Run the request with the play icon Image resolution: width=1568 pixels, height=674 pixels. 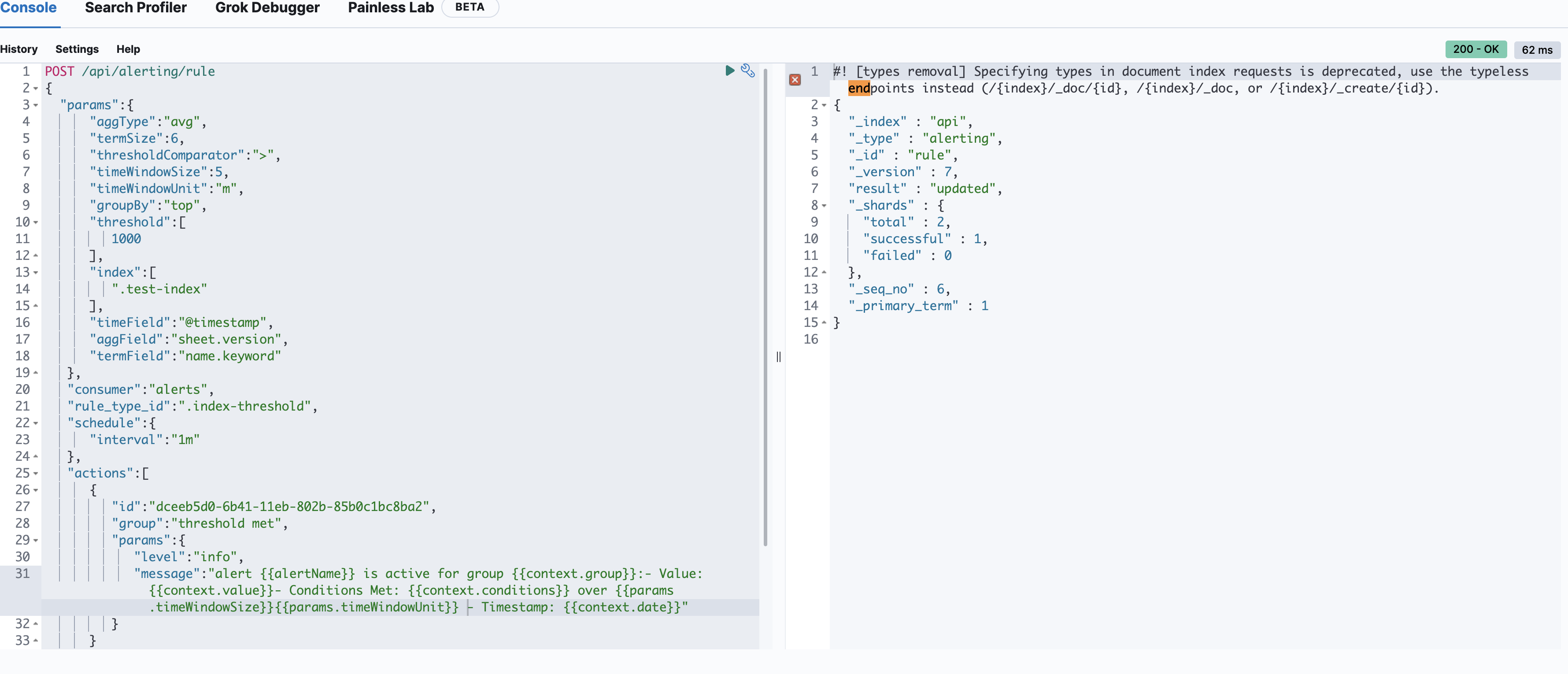[x=729, y=70]
